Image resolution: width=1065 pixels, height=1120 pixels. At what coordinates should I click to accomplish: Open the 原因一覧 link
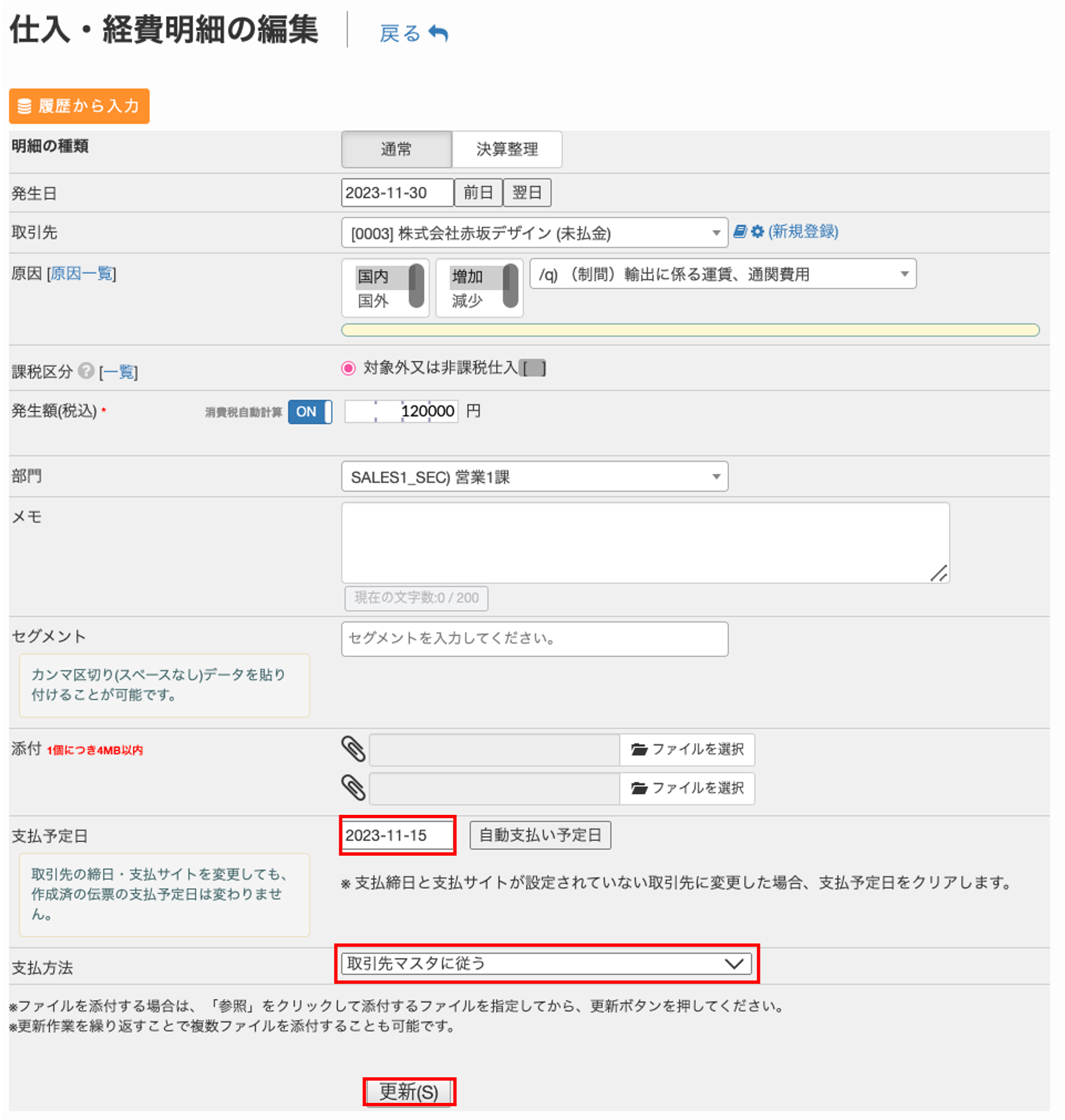(81, 274)
